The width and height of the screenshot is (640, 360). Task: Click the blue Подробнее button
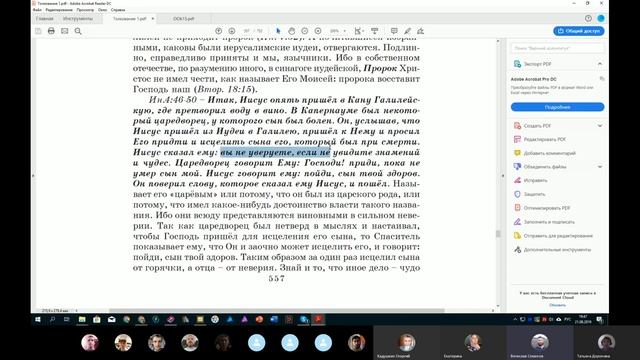(558, 107)
